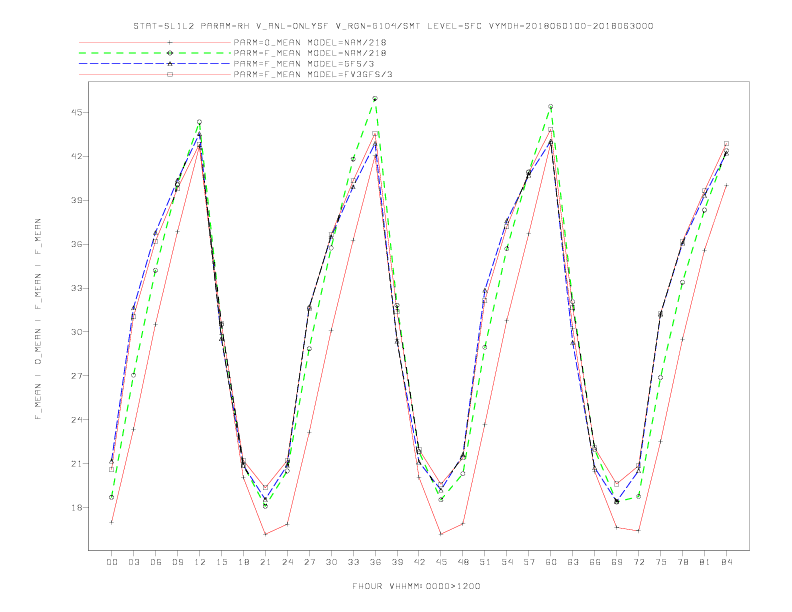Image resolution: width=792 pixels, height=612 pixels.
Task: Click y-axis tick label 24
Action: pos(78,420)
